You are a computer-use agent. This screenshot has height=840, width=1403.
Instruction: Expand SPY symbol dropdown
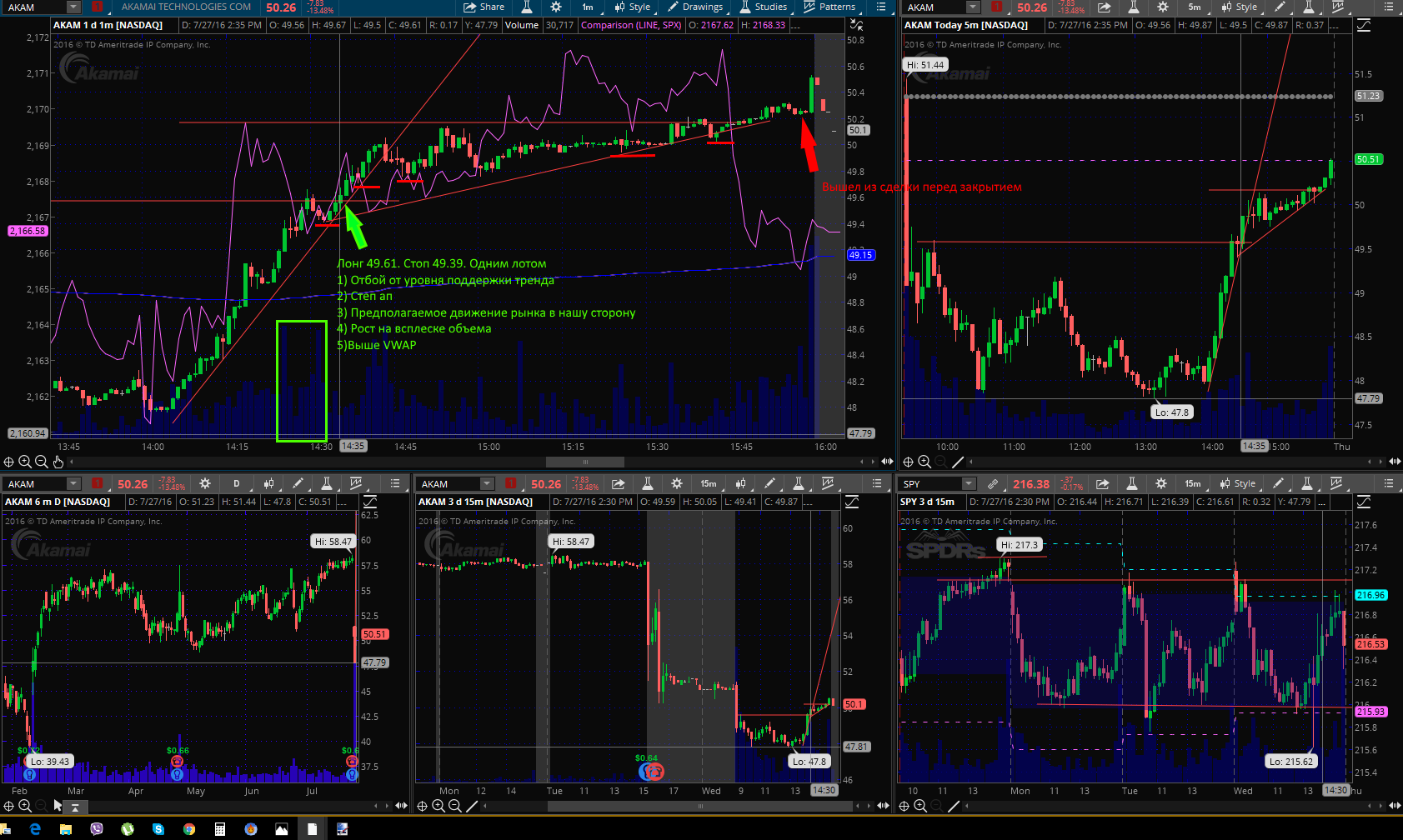click(x=969, y=483)
